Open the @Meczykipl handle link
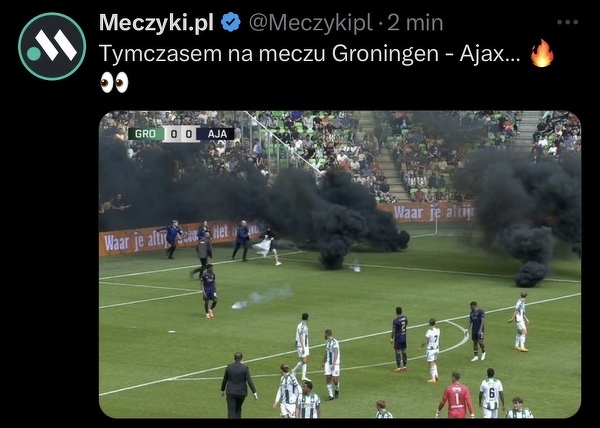 [311, 23]
